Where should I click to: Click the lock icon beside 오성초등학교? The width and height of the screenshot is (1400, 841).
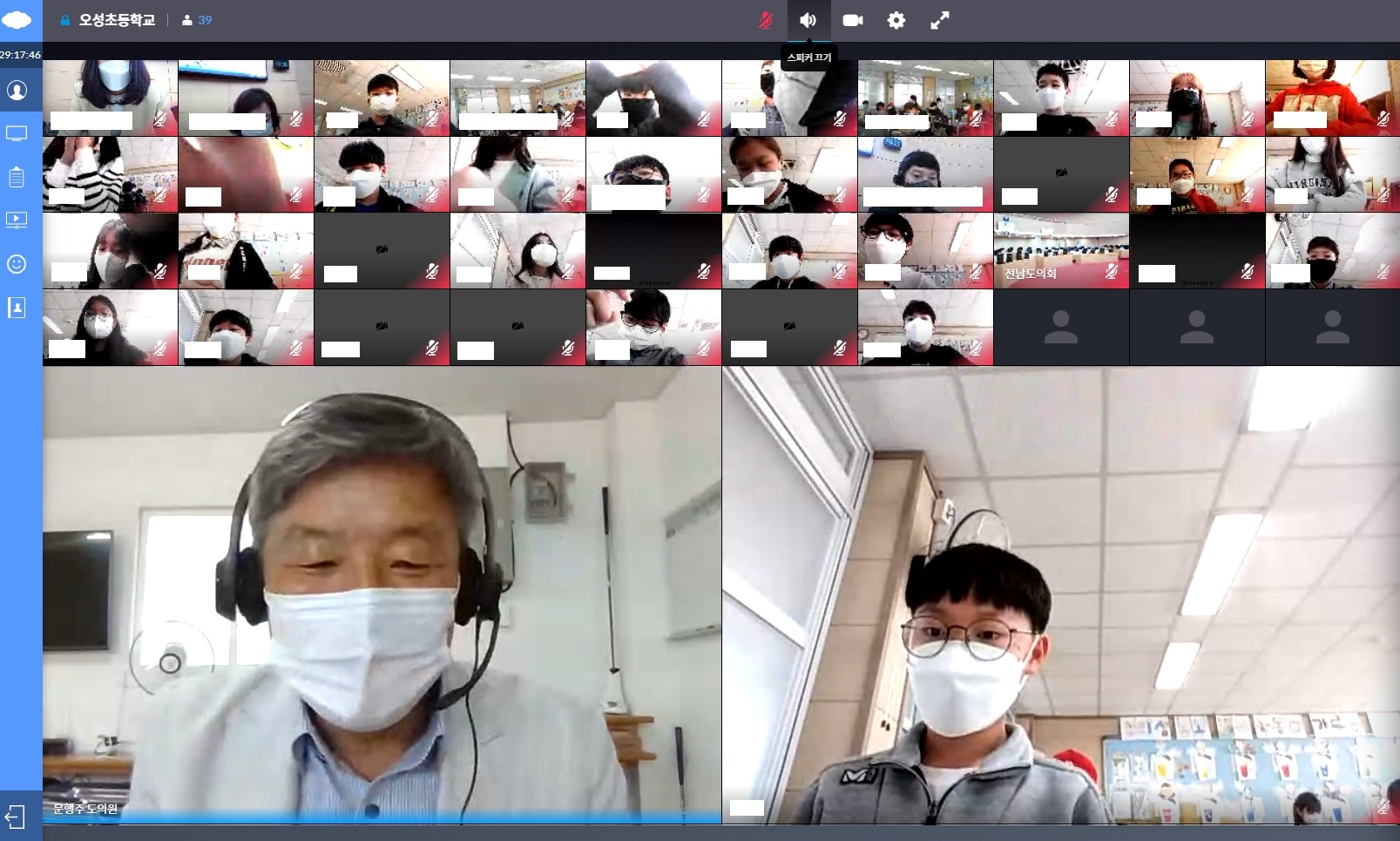tap(65, 20)
